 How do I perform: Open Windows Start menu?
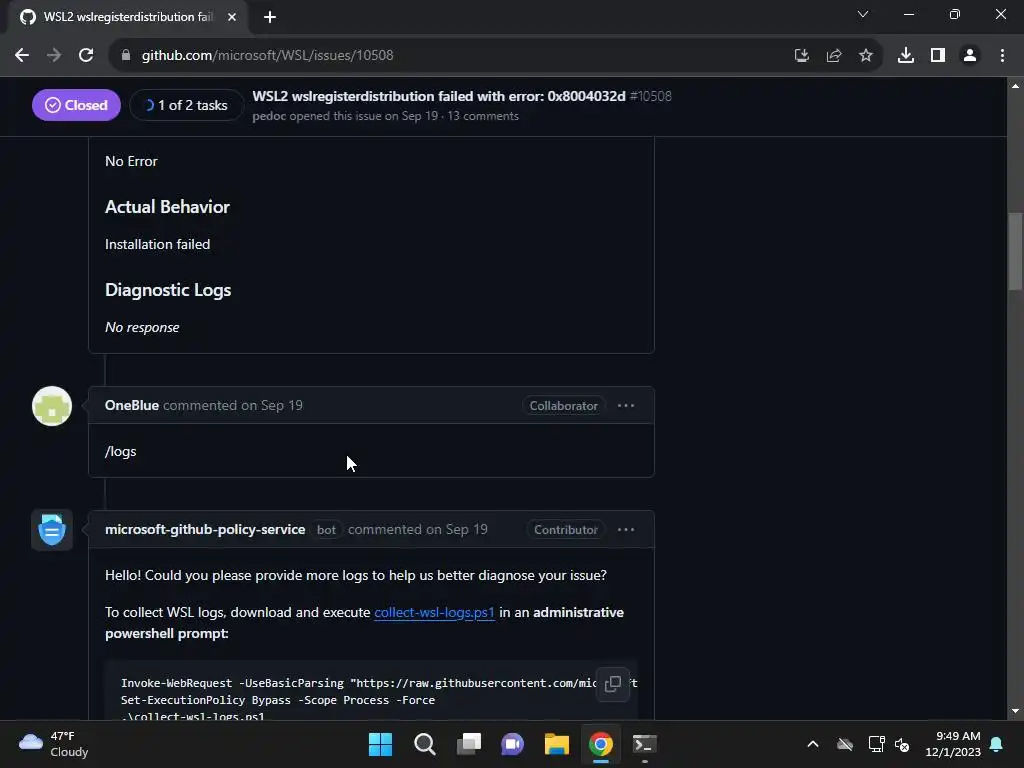coord(380,744)
